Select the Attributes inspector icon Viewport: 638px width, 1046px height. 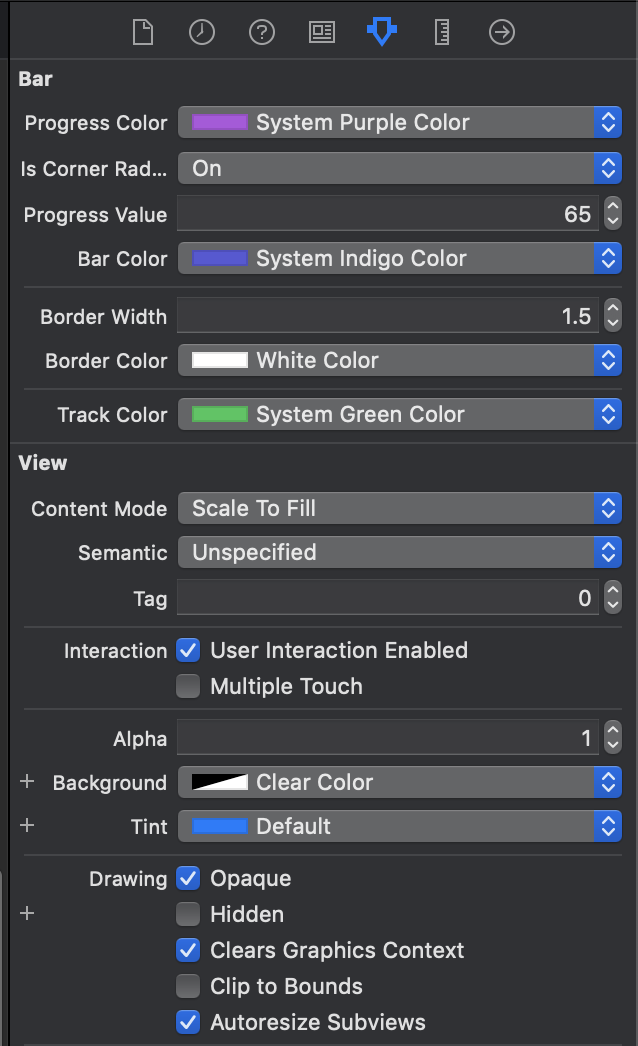tap(381, 32)
